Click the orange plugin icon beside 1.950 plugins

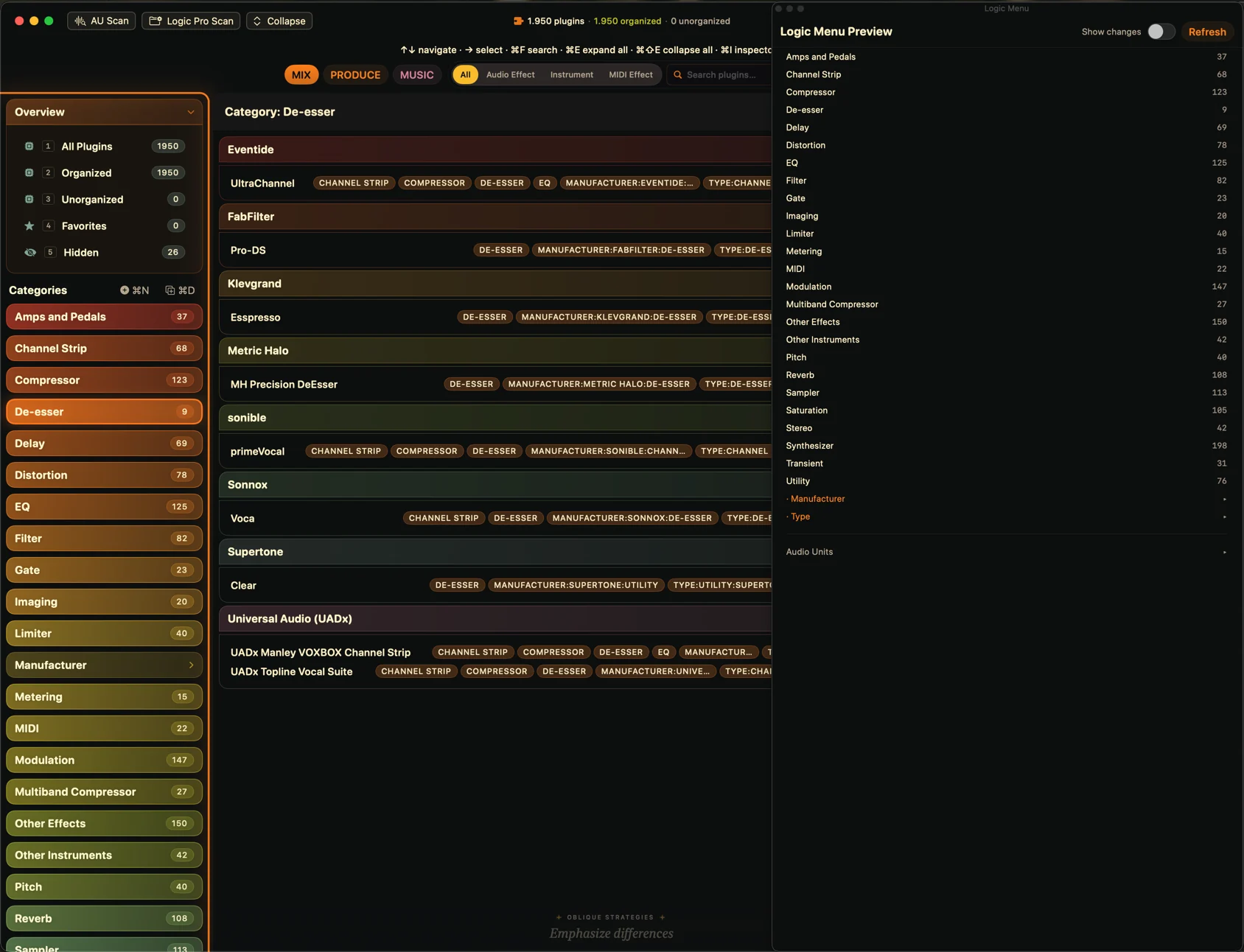(x=518, y=21)
